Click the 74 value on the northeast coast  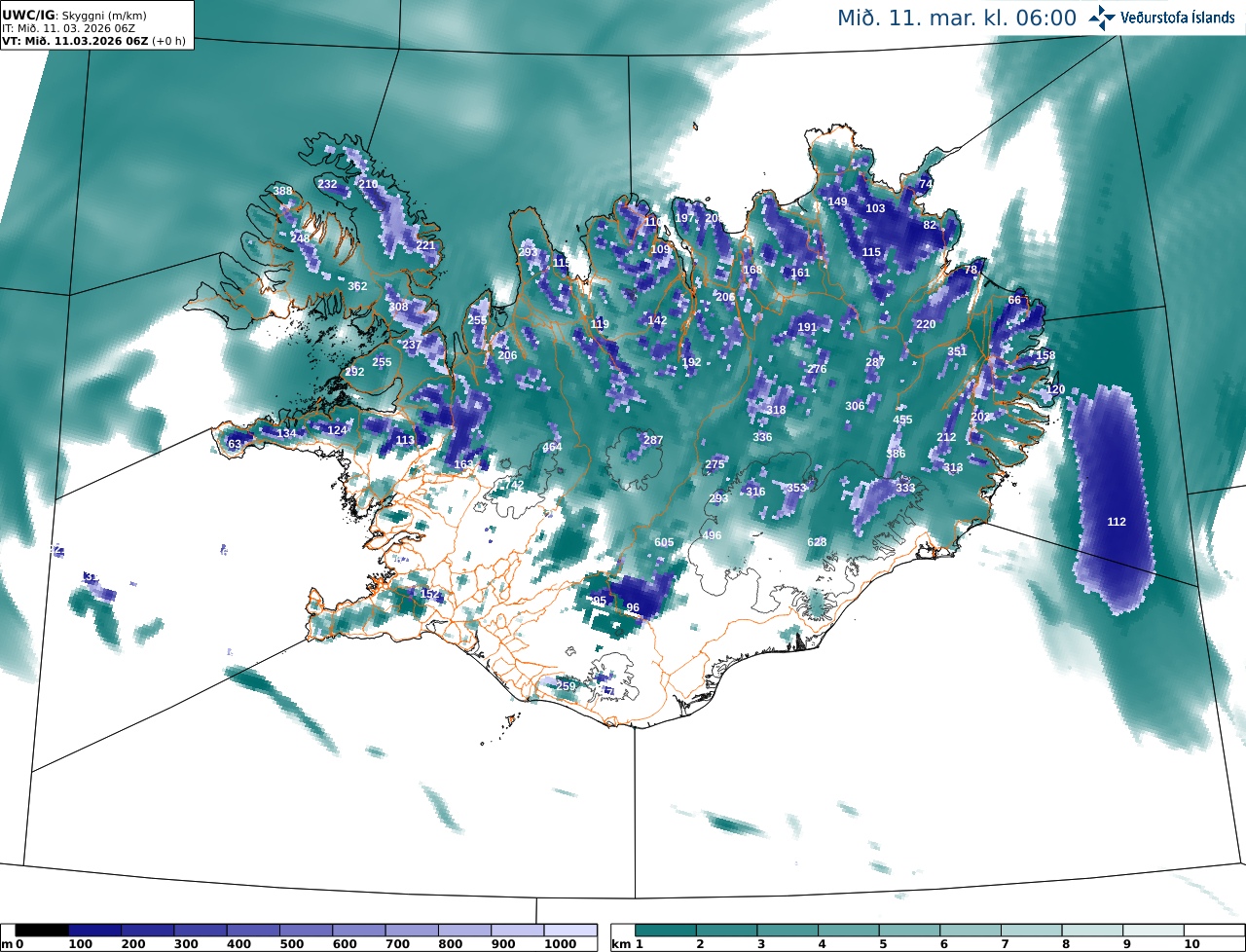click(x=926, y=184)
